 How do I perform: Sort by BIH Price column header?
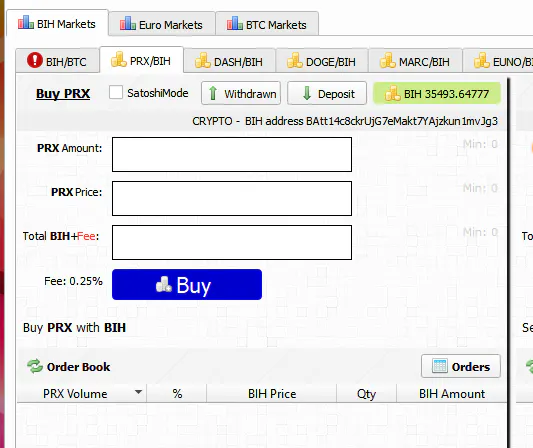272,394
